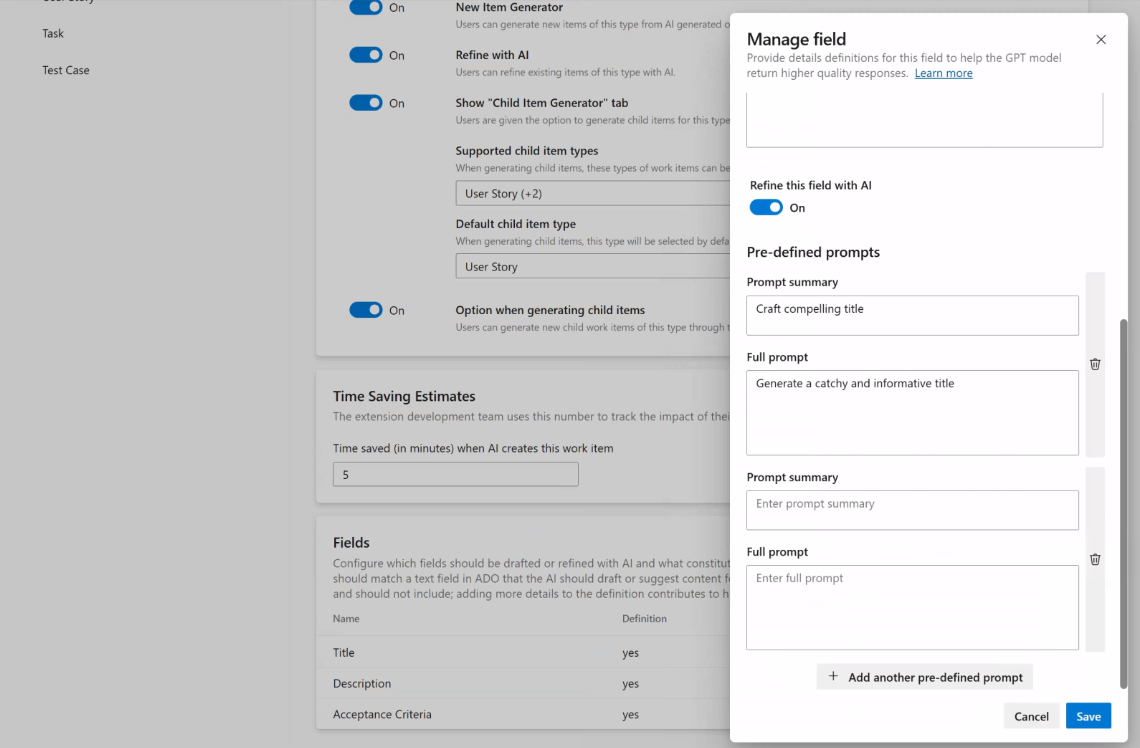Image resolution: width=1140 pixels, height=748 pixels.
Task: Click plus icon to add prompt
Action: 833,677
